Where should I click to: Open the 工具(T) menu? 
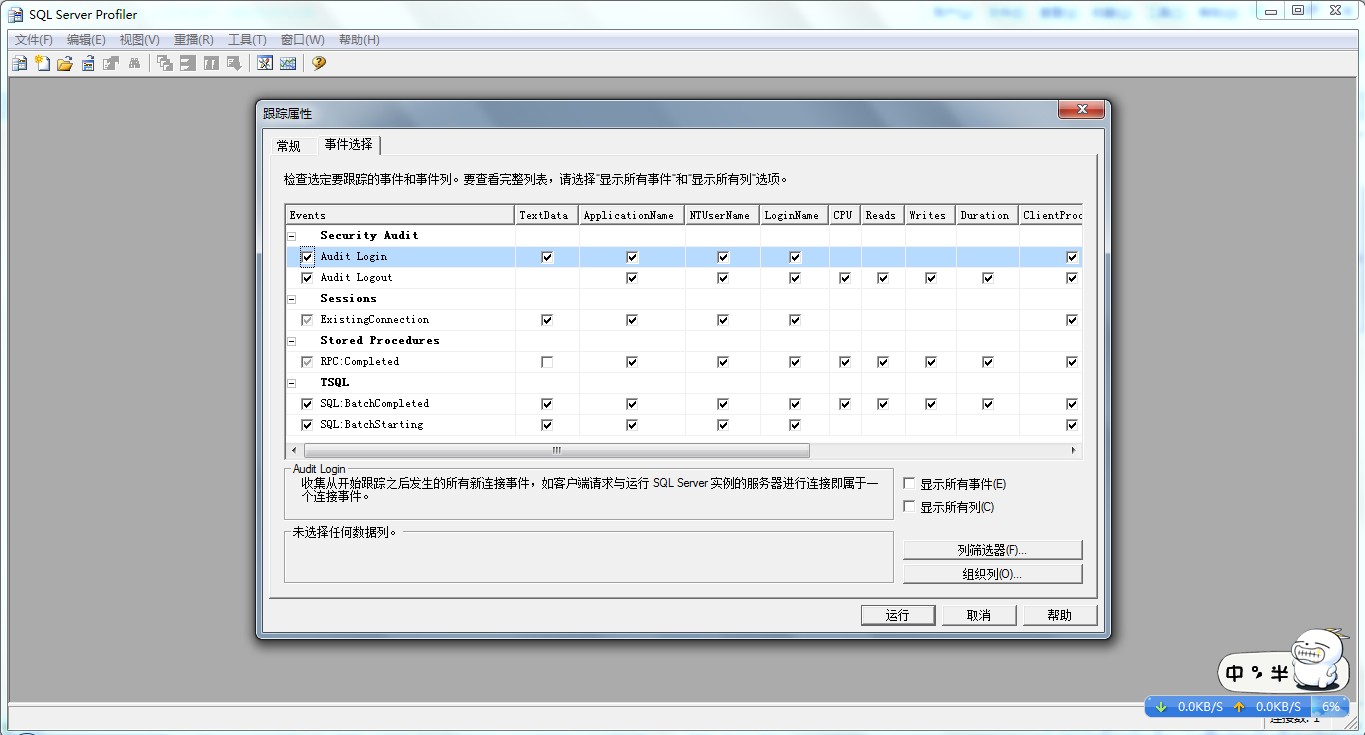(x=247, y=40)
